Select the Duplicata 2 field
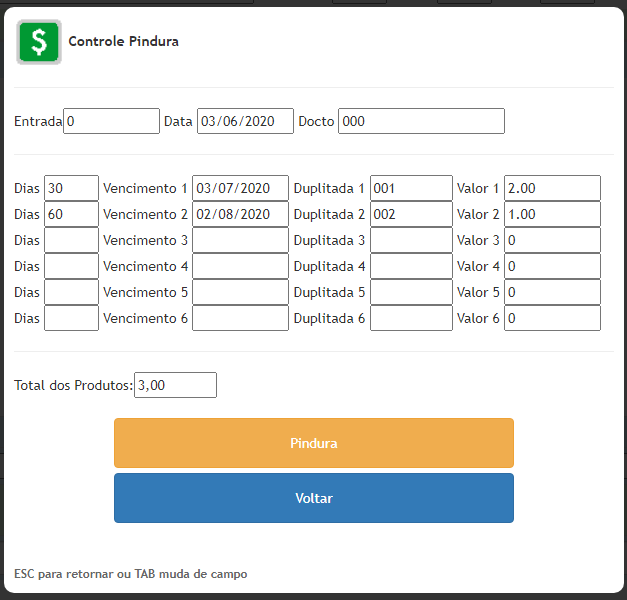627x600 pixels. (411, 214)
